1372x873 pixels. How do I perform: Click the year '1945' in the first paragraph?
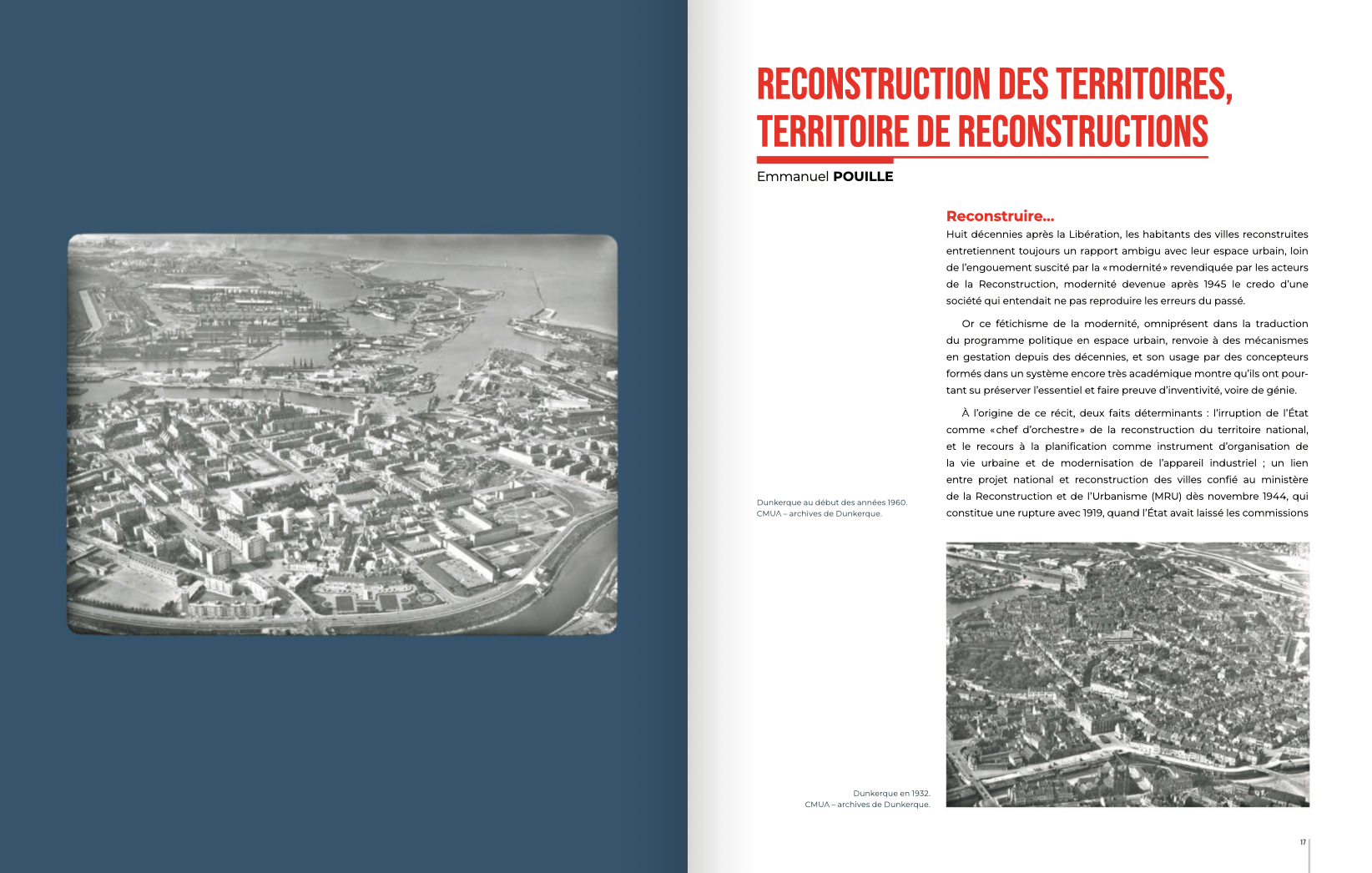[1215, 285]
